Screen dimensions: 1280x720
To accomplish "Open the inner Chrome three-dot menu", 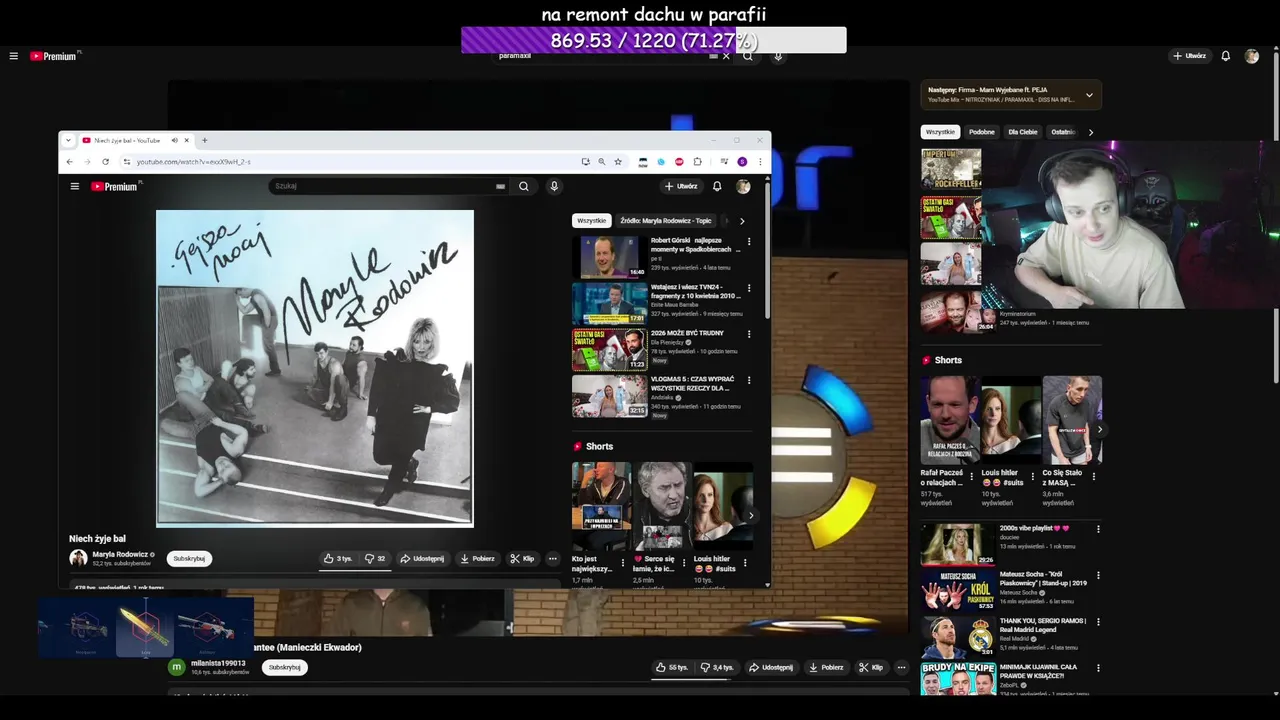I will (760, 162).
